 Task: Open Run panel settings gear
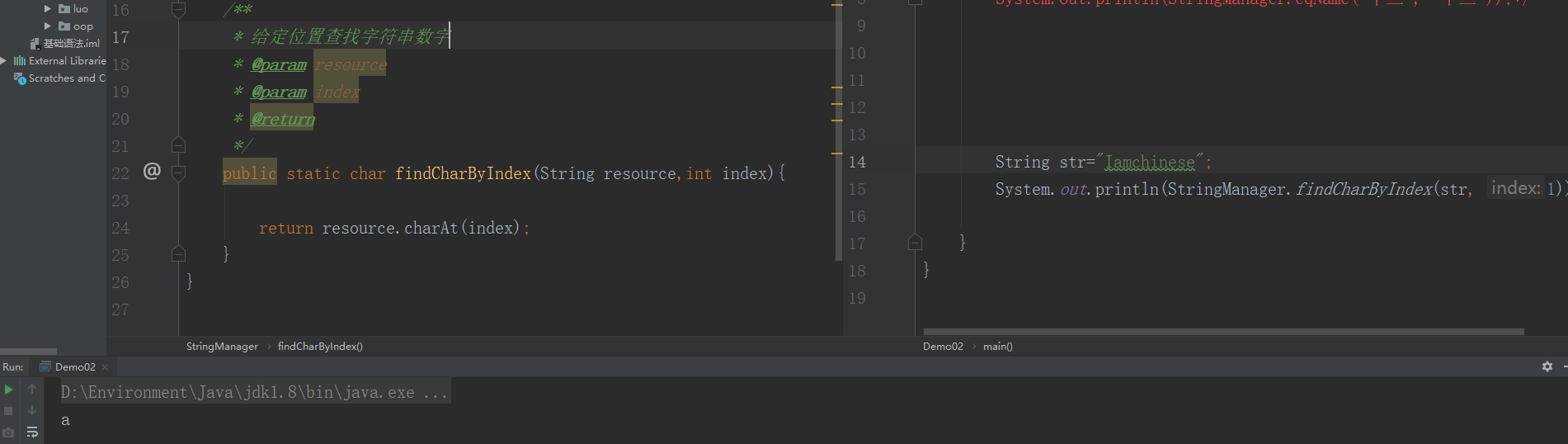coord(1547,366)
